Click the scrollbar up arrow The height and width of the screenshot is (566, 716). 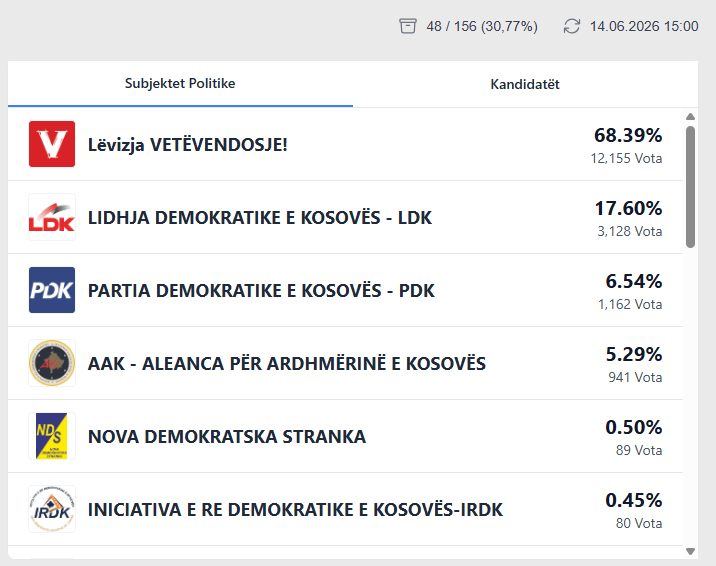tap(690, 117)
